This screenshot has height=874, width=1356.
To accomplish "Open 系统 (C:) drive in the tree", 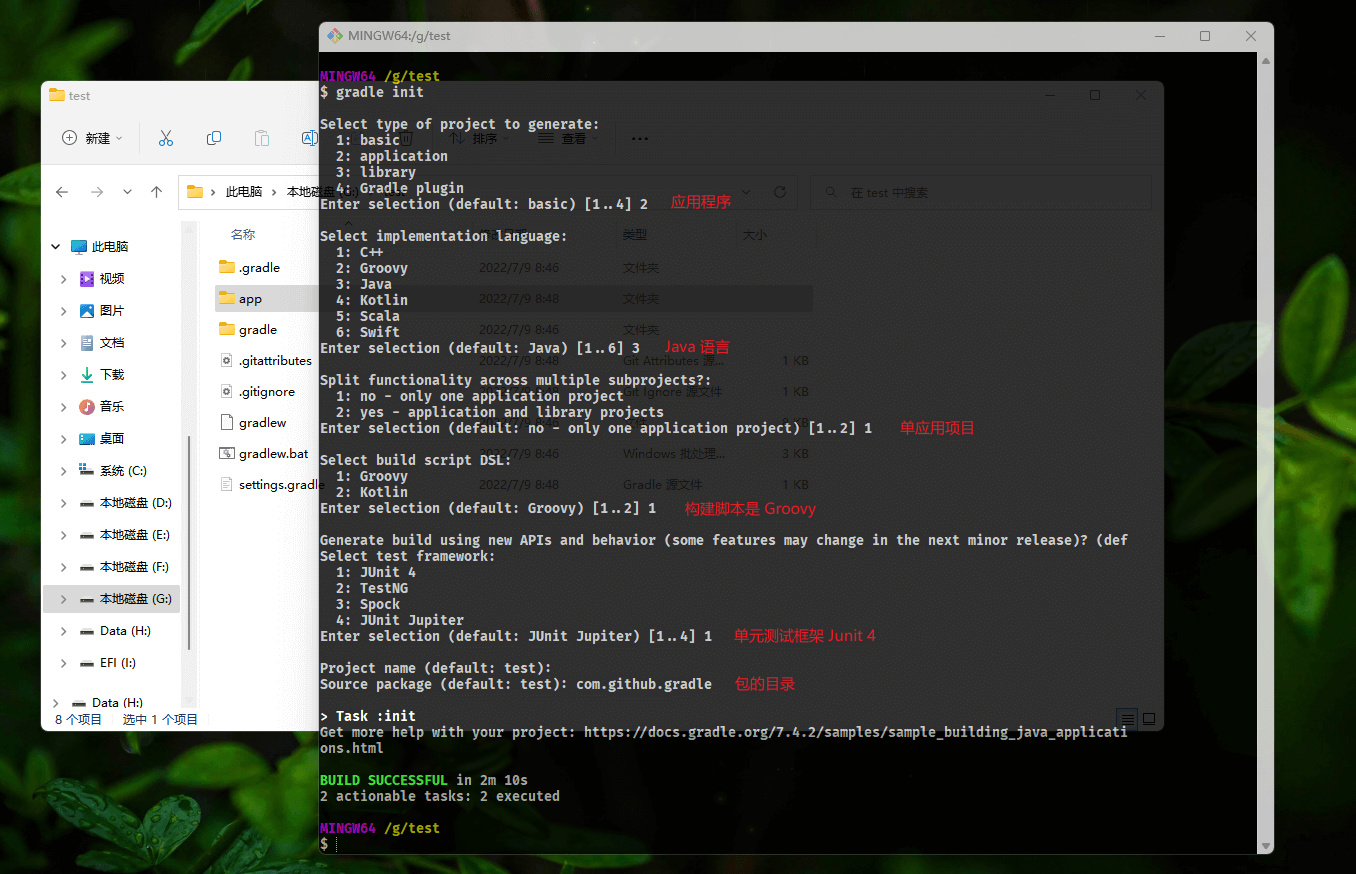I will (x=123, y=471).
